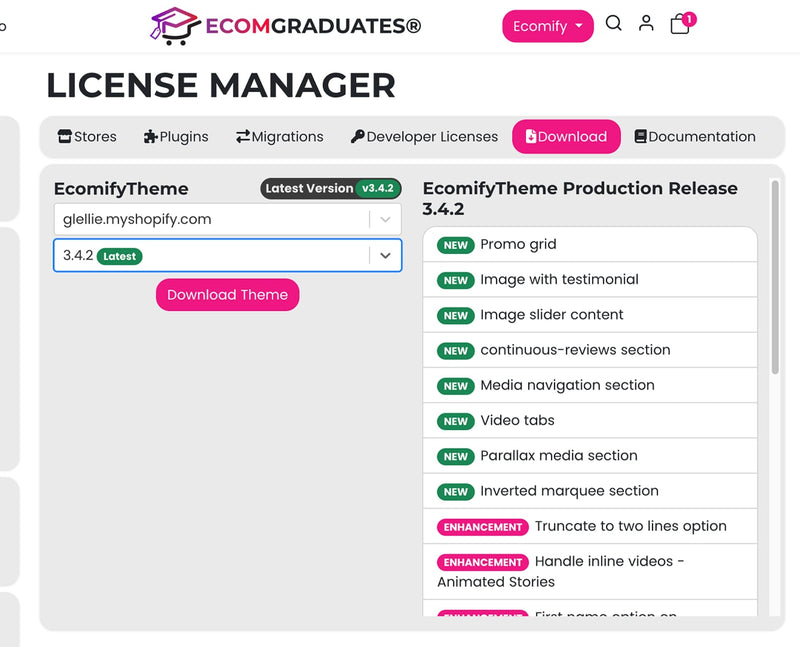Image resolution: width=800 pixels, height=647 pixels.
Task: Open the 3.4.2 version dropdown chevron
Action: 385,256
